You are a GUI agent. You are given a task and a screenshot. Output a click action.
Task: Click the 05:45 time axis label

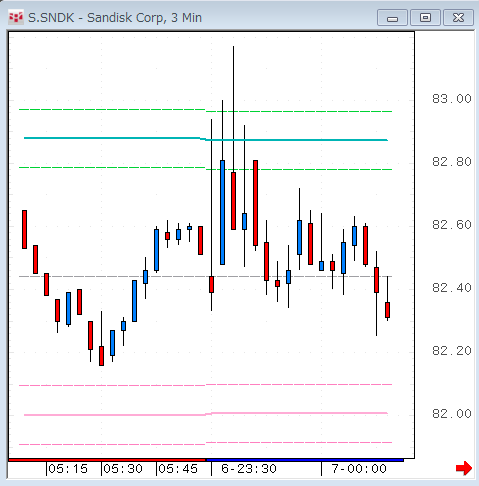(178, 469)
